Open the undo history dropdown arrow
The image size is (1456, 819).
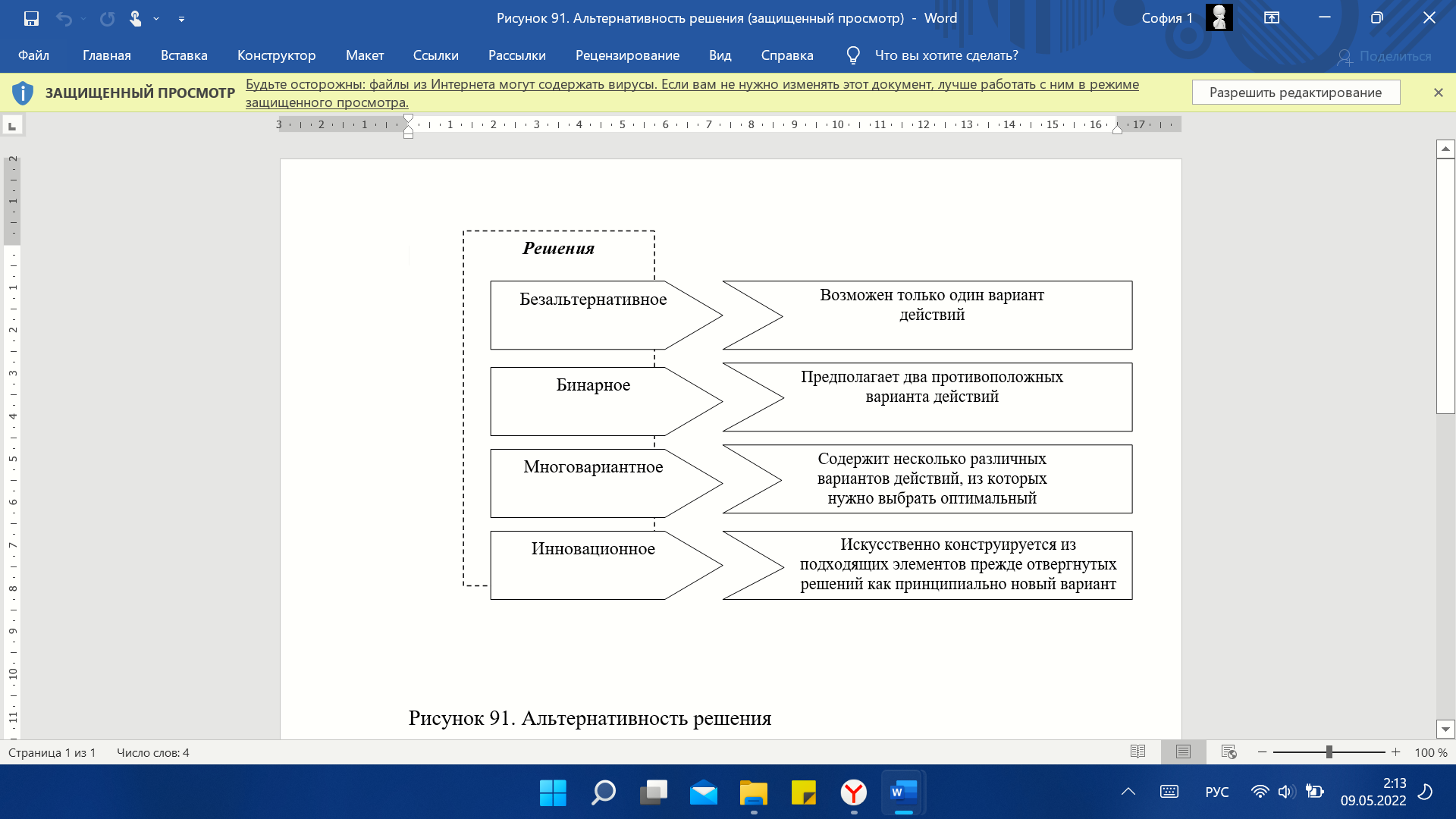coord(83,19)
